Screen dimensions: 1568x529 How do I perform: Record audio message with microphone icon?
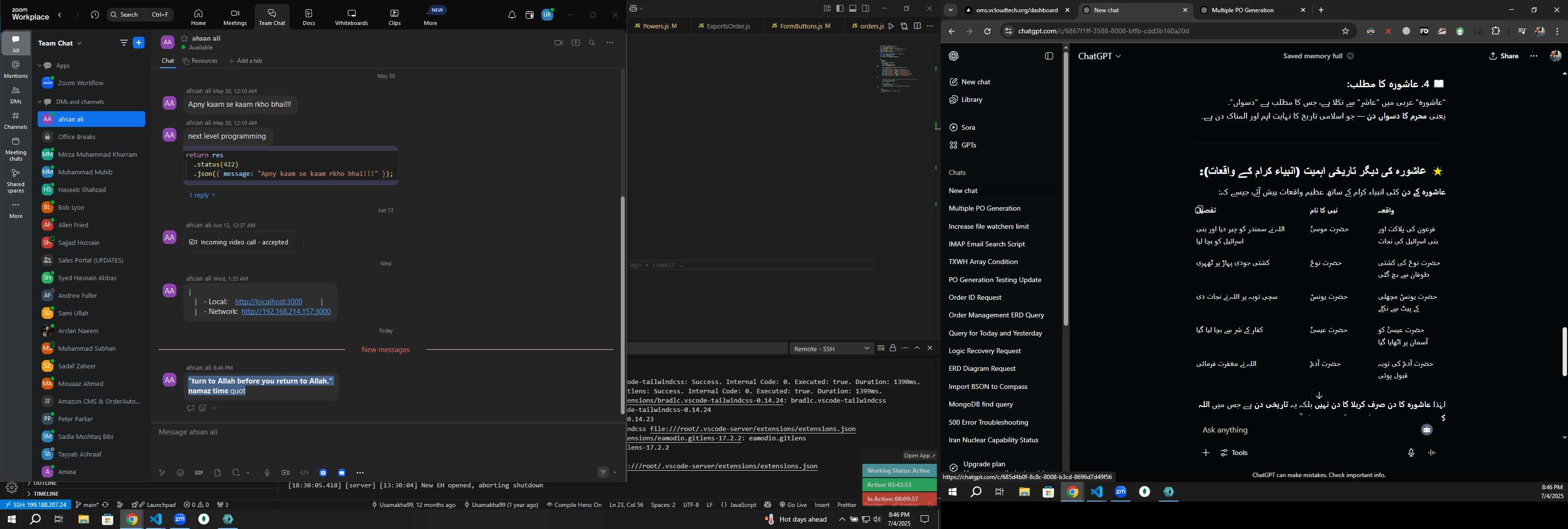[x=267, y=473]
